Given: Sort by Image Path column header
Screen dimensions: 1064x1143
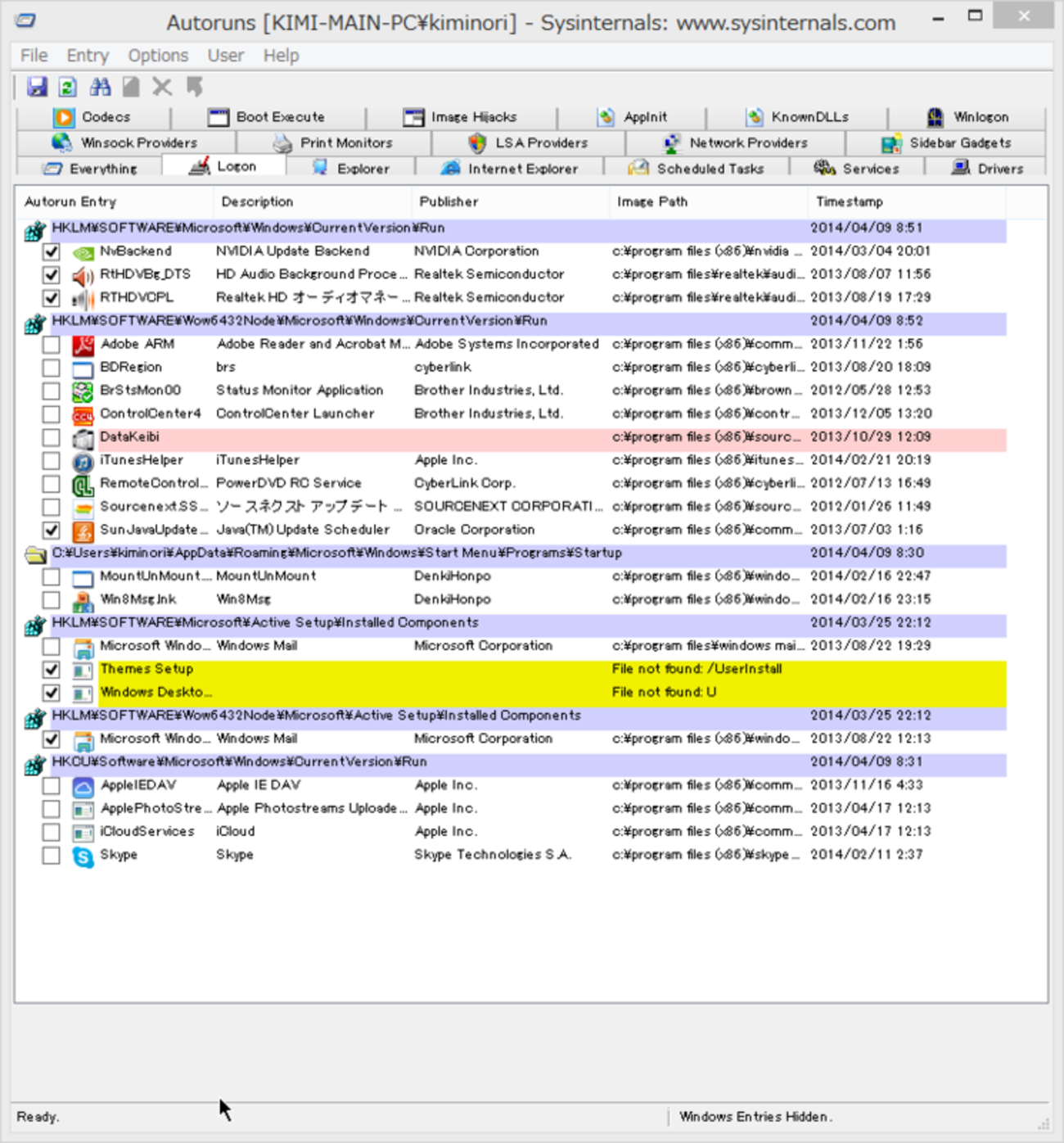Looking at the screenshot, I should coord(708,201).
